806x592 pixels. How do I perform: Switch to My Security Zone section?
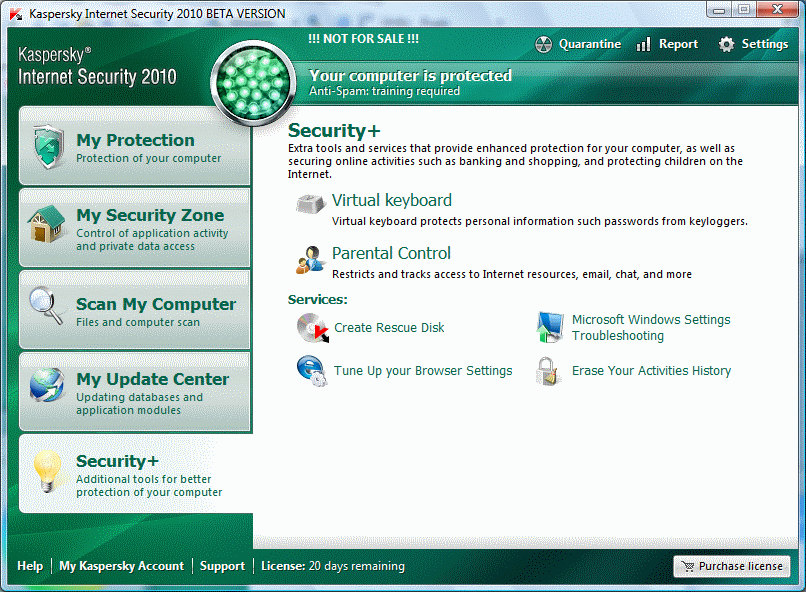(135, 228)
